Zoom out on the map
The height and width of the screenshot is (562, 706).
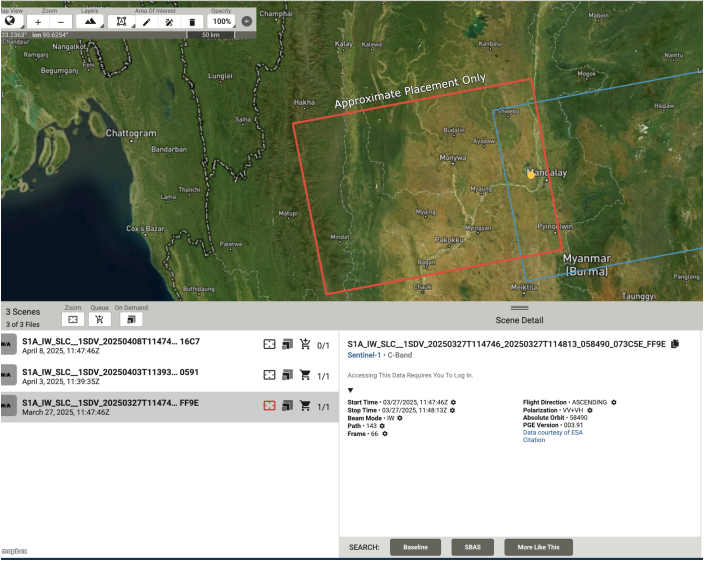pyautogui.click(x=61, y=21)
